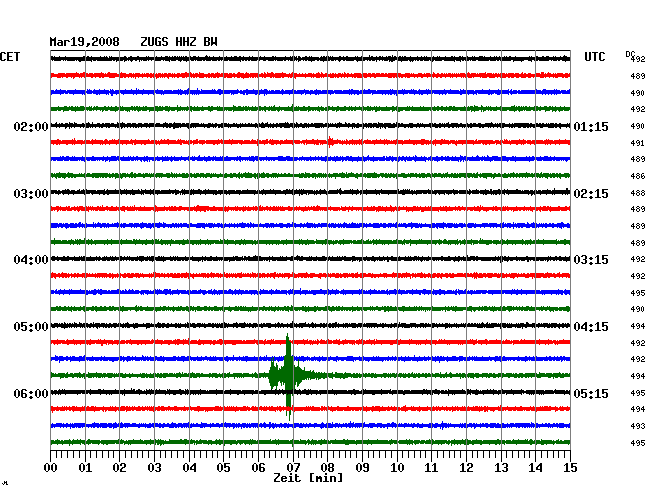This screenshot has height=494, width=650.
Task: Click the DC offset value 486
Action: pyautogui.click(x=638, y=176)
